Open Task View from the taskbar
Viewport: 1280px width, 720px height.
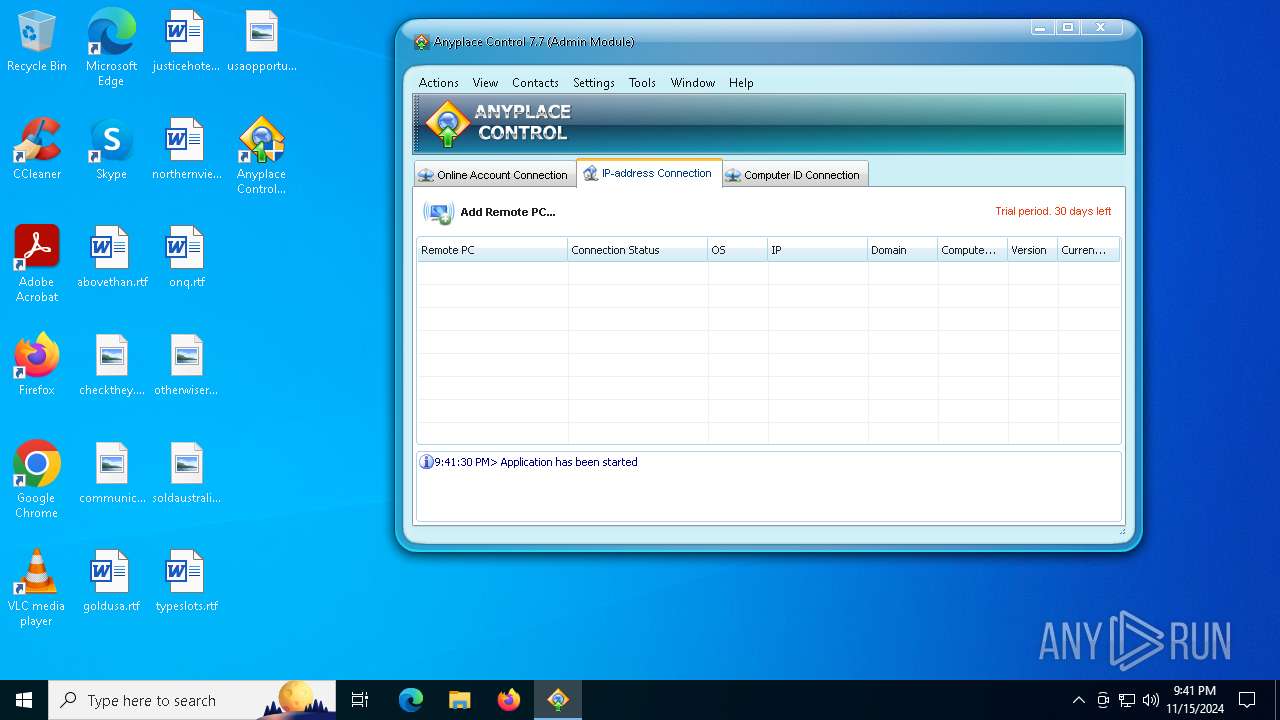click(360, 700)
